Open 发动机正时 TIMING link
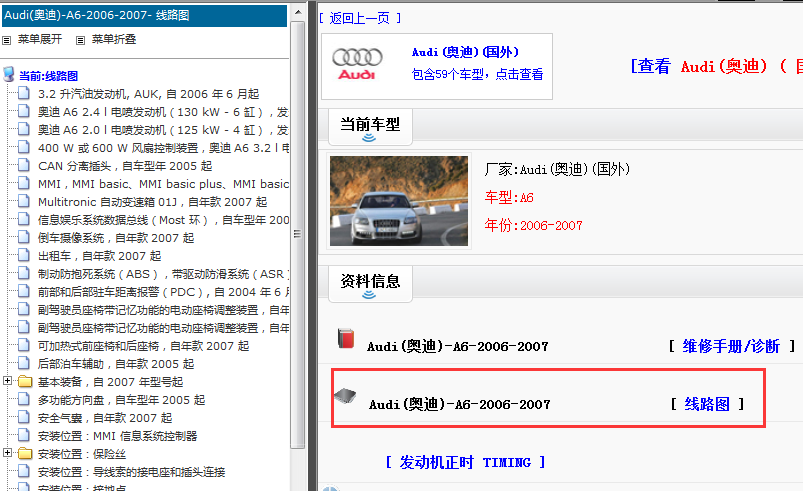The height and width of the screenshot is (491, 803). tap(465, 462)
